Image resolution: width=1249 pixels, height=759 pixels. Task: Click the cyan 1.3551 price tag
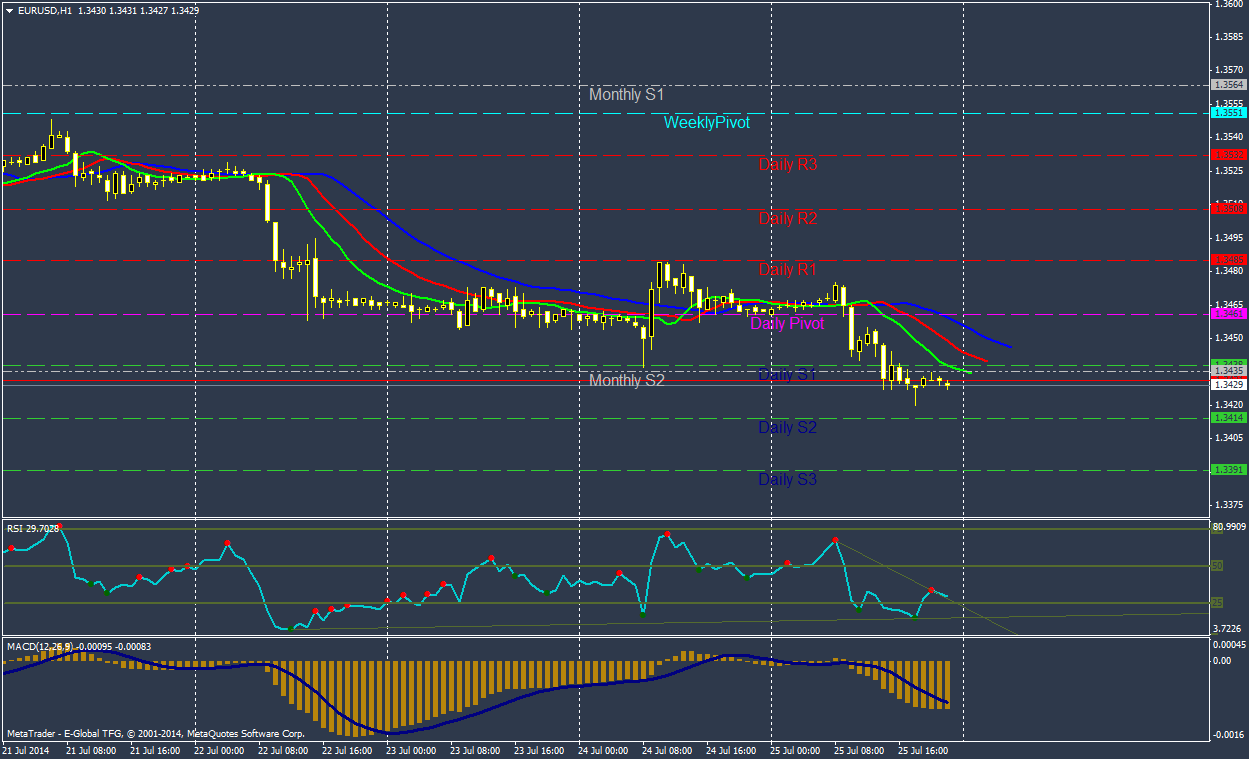[1227, 114]
